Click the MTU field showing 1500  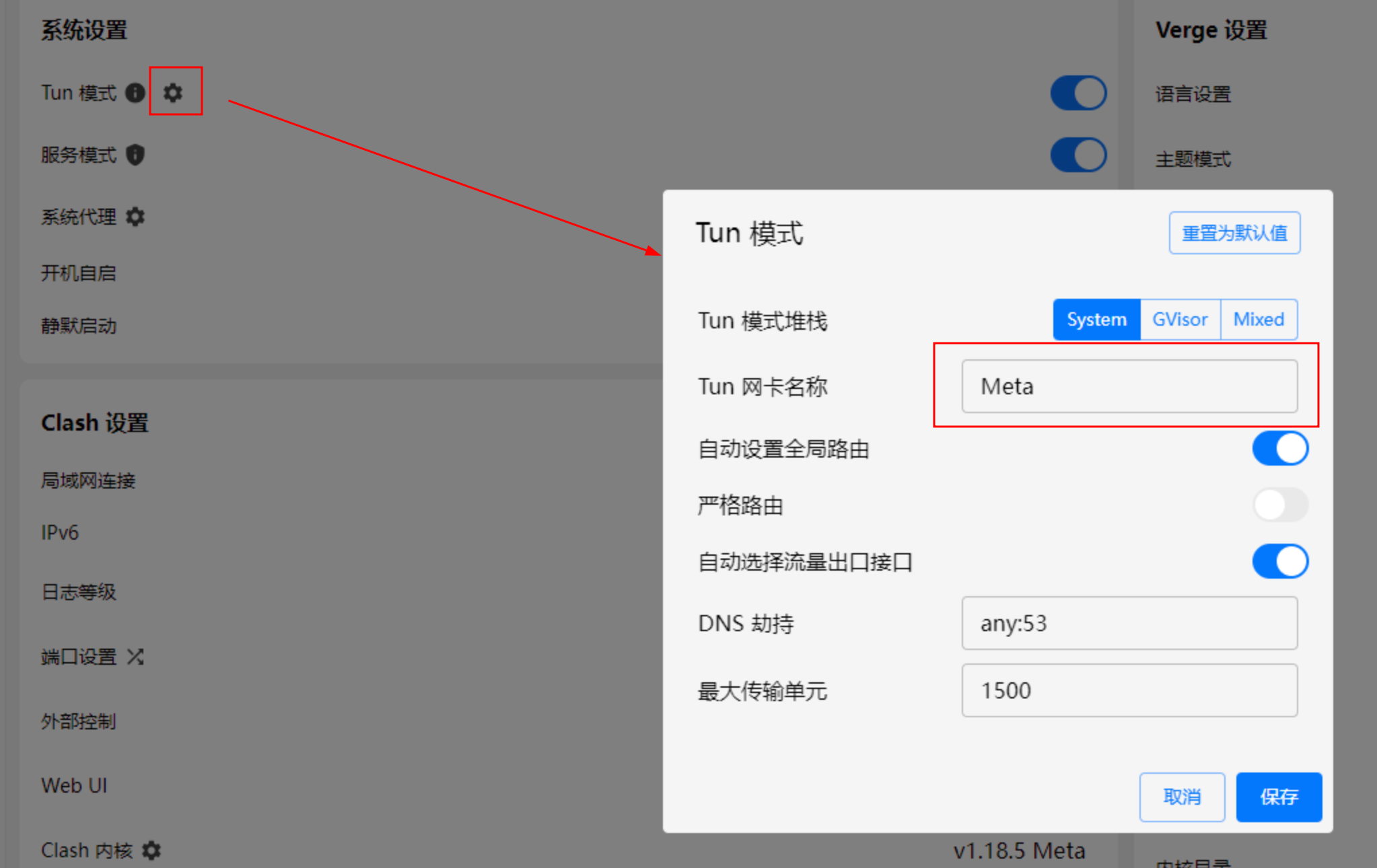(x=1129, y=690)
